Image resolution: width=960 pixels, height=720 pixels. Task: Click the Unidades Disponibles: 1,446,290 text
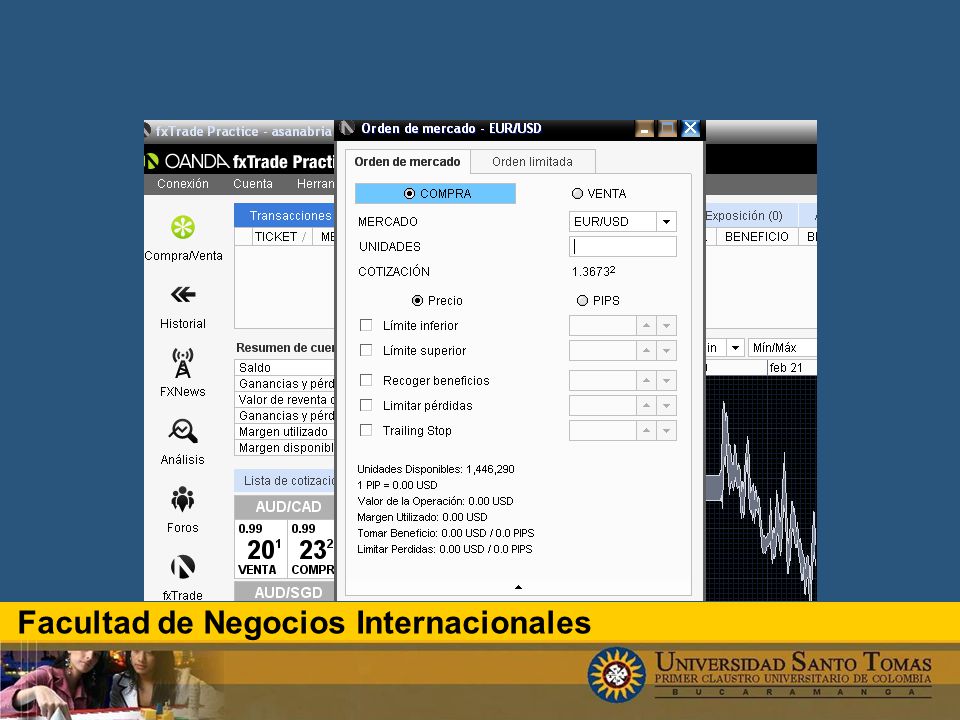(x=436, y=470)
